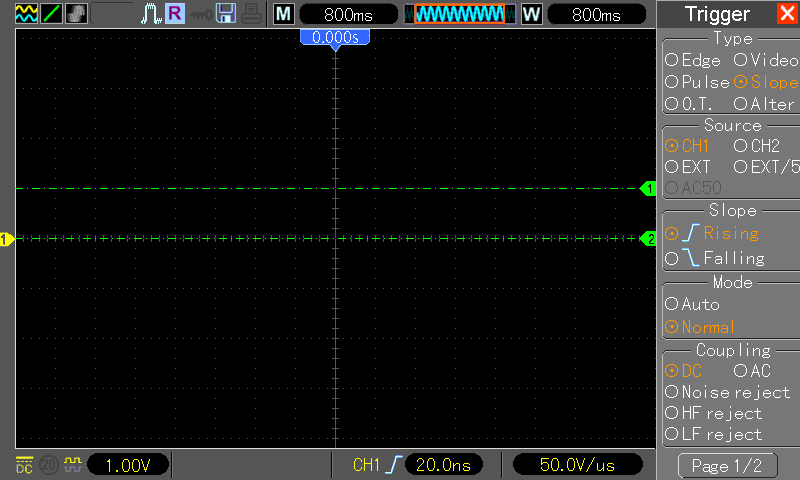Click the grayed 20 bandwidth limit icon

pyautogui.click(x=48, y=465)
